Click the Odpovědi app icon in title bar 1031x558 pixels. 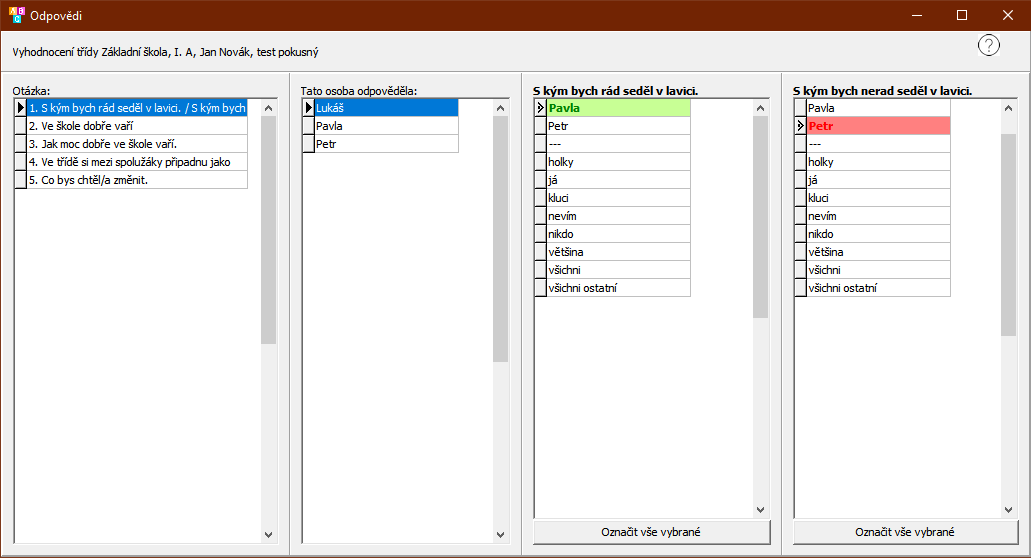click(x=16, y=15)
